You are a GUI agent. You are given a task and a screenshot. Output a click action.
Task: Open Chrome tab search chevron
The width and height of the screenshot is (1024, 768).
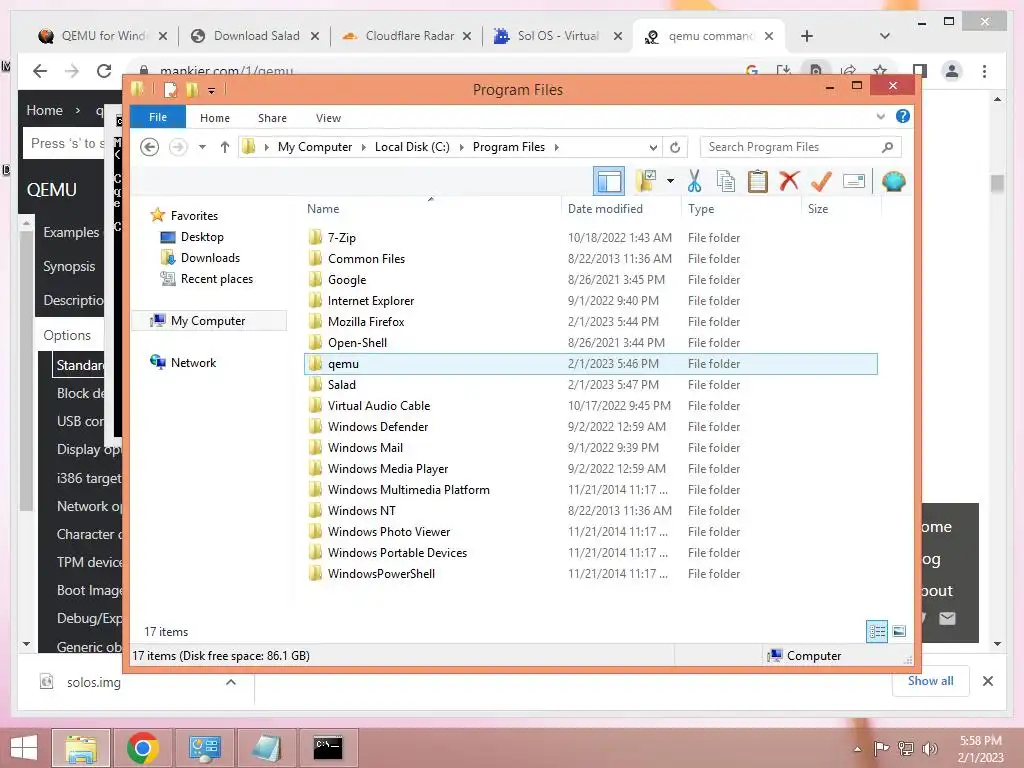[885, 36]
